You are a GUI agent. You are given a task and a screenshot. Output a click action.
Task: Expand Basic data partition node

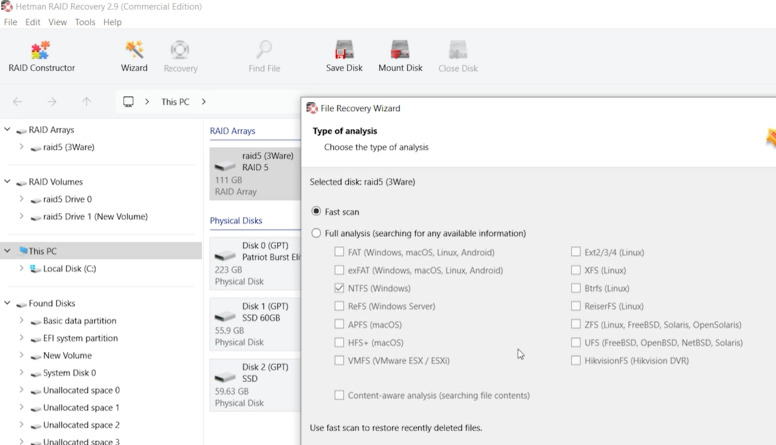[21, 320]
